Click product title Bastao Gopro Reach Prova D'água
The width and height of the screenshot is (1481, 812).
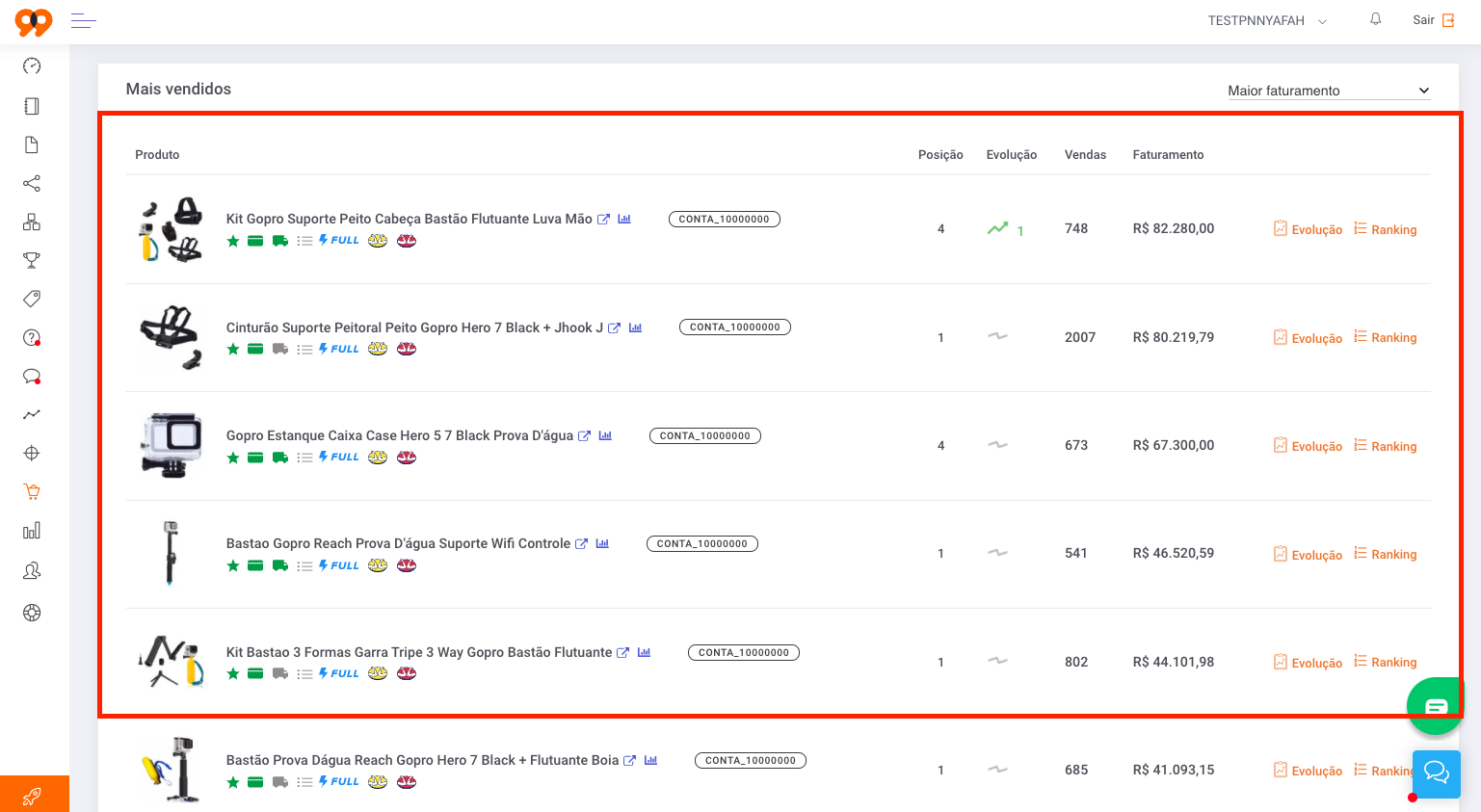tap(398, 543)
